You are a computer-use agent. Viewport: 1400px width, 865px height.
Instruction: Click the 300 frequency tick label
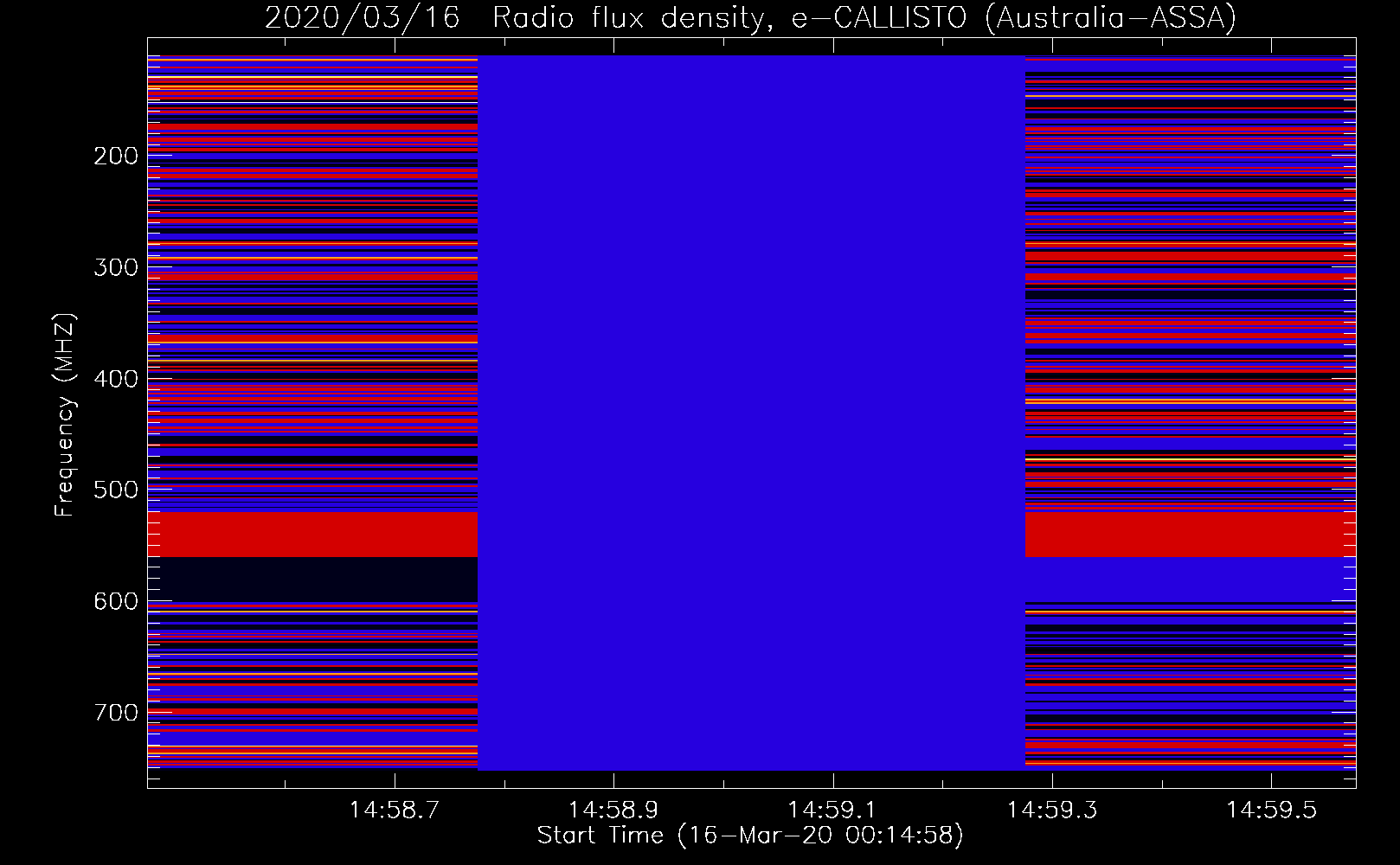[x=116, y=267]
